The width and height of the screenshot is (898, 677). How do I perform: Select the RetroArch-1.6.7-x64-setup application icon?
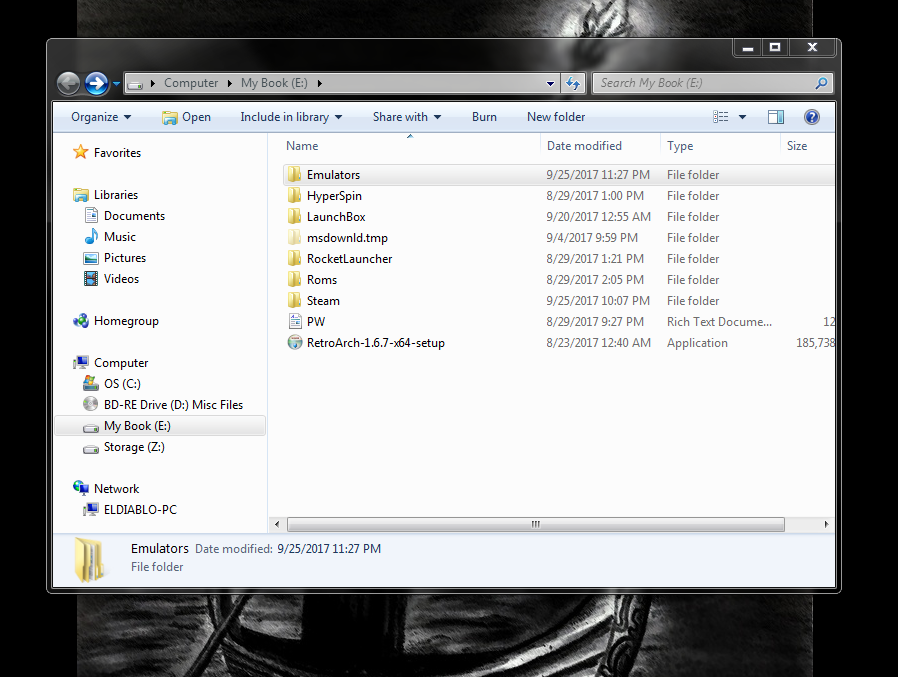click(294, 343)
